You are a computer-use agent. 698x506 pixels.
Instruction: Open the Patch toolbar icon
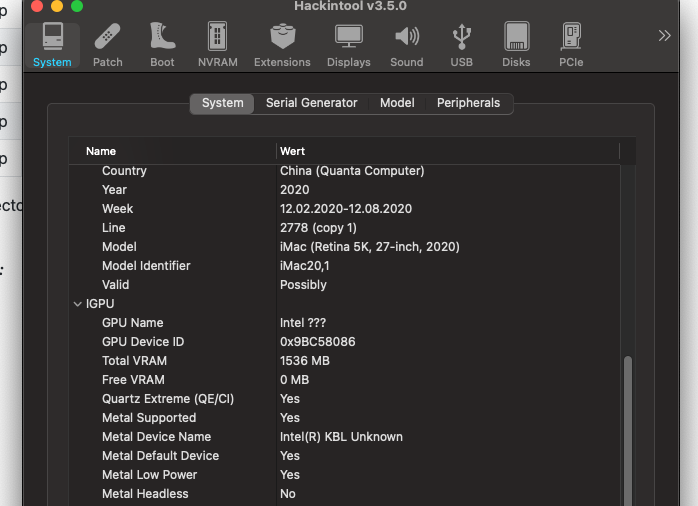coord(108,45)
